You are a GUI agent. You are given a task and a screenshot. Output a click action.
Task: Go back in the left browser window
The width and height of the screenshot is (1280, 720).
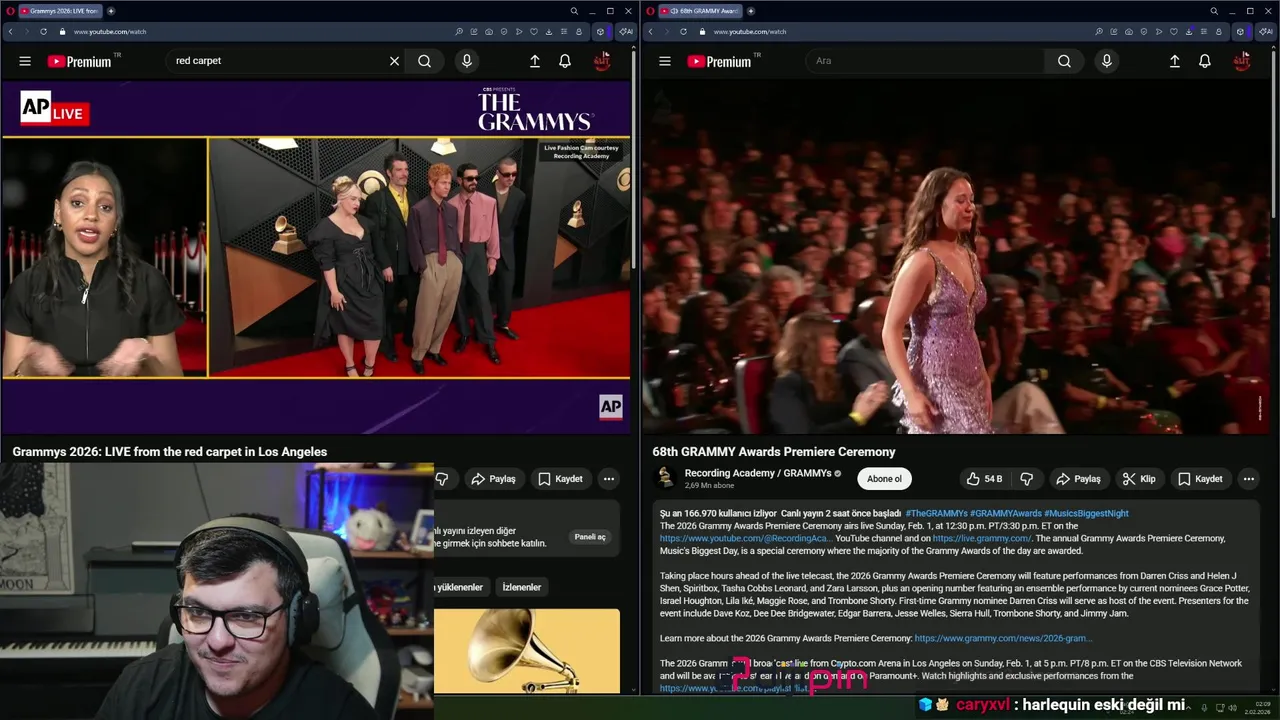tap(10, 31)
